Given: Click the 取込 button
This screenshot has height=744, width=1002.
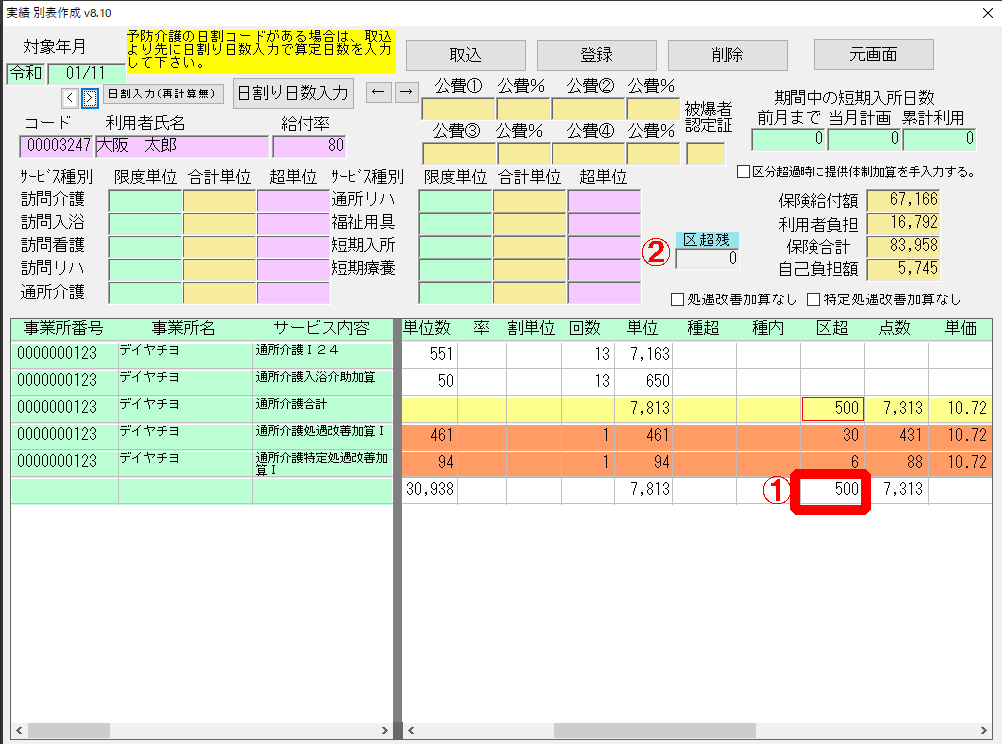Looking at the screenshot, I should coord(465,55).
